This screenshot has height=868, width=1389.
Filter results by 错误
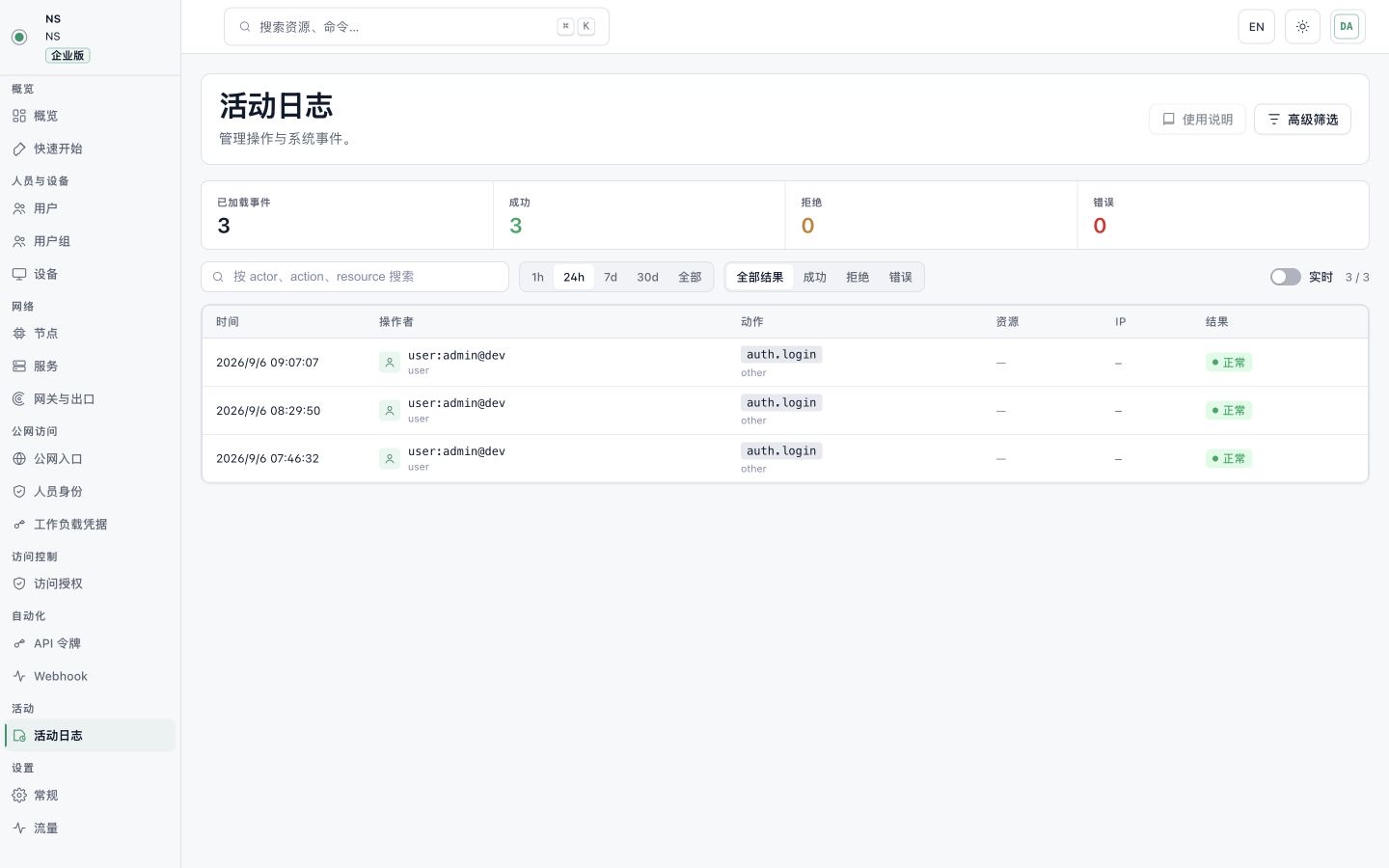pos(901,277)
